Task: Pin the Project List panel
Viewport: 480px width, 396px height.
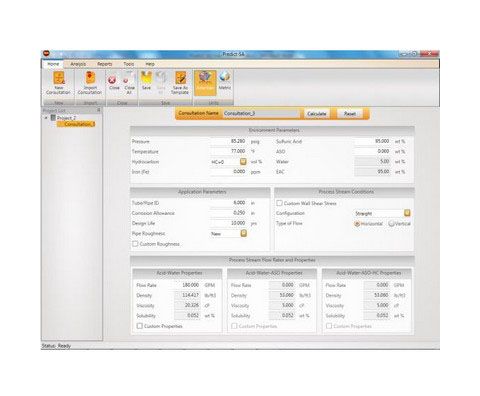Action: tap(98, 110)
